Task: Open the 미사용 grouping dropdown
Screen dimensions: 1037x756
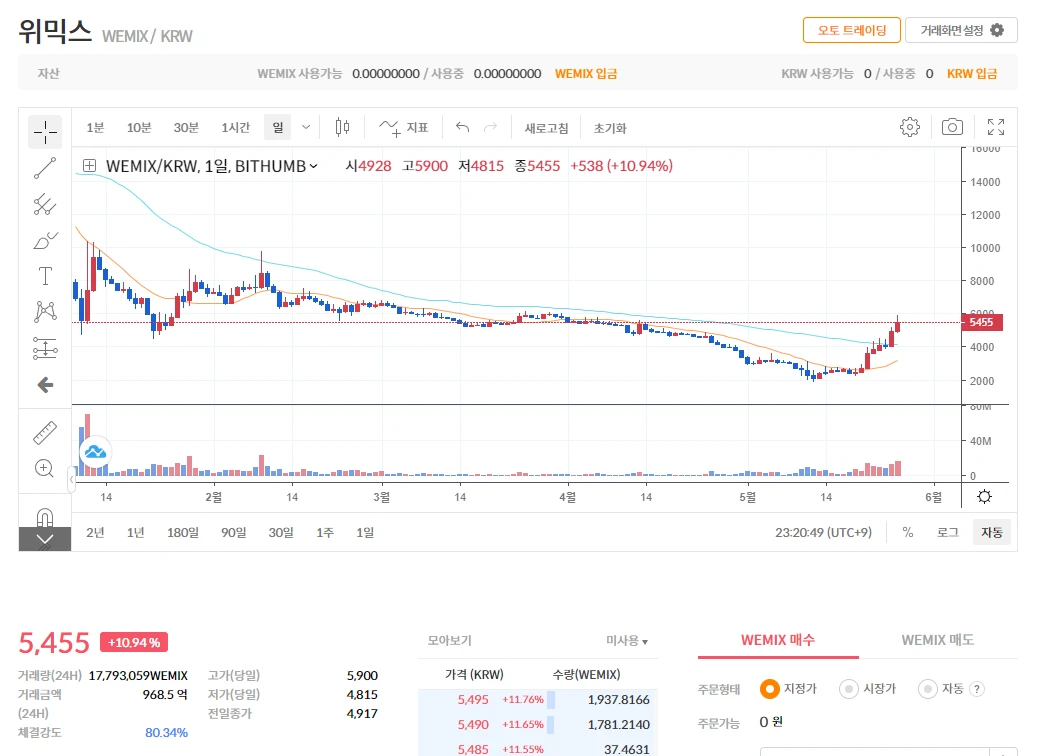Action: tap(627, 641)
